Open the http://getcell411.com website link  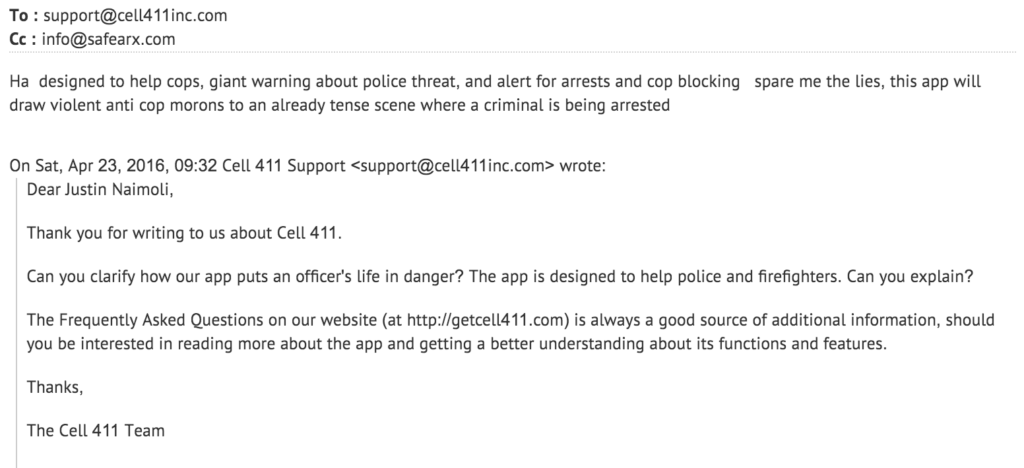pyautogui.click(x=486, y=320)
